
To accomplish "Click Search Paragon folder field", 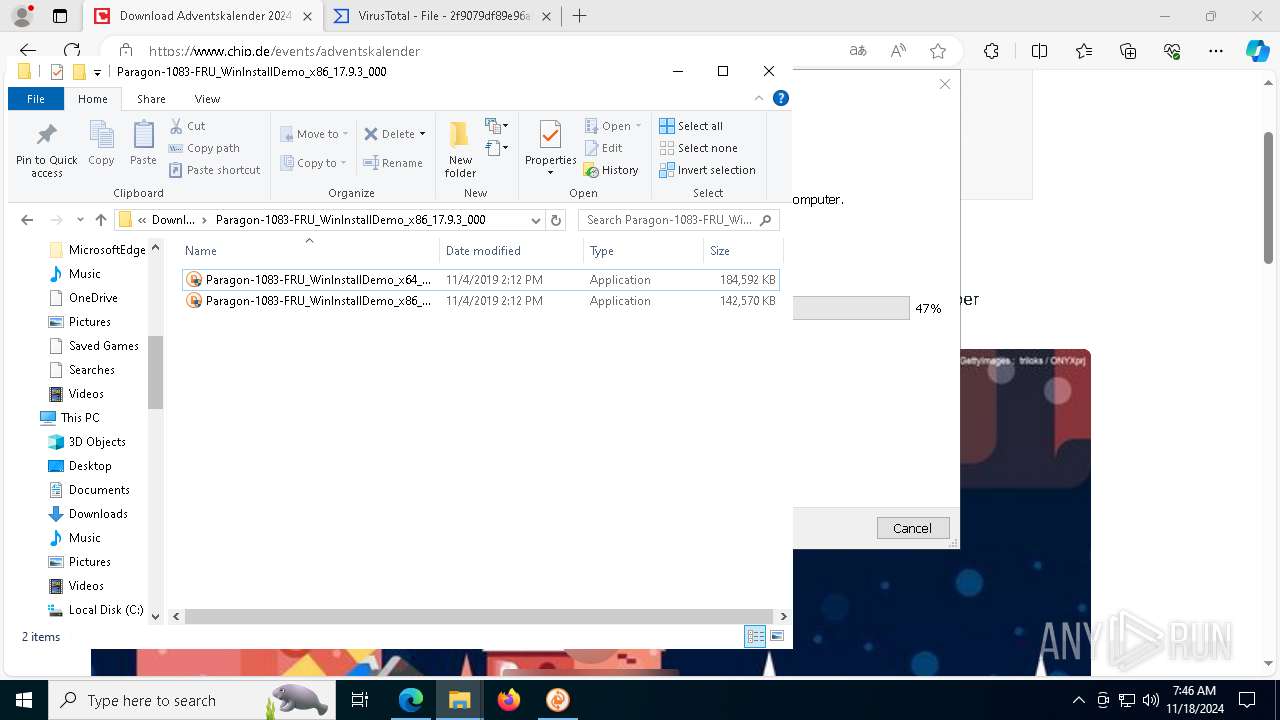I will (x=678, y=220).
